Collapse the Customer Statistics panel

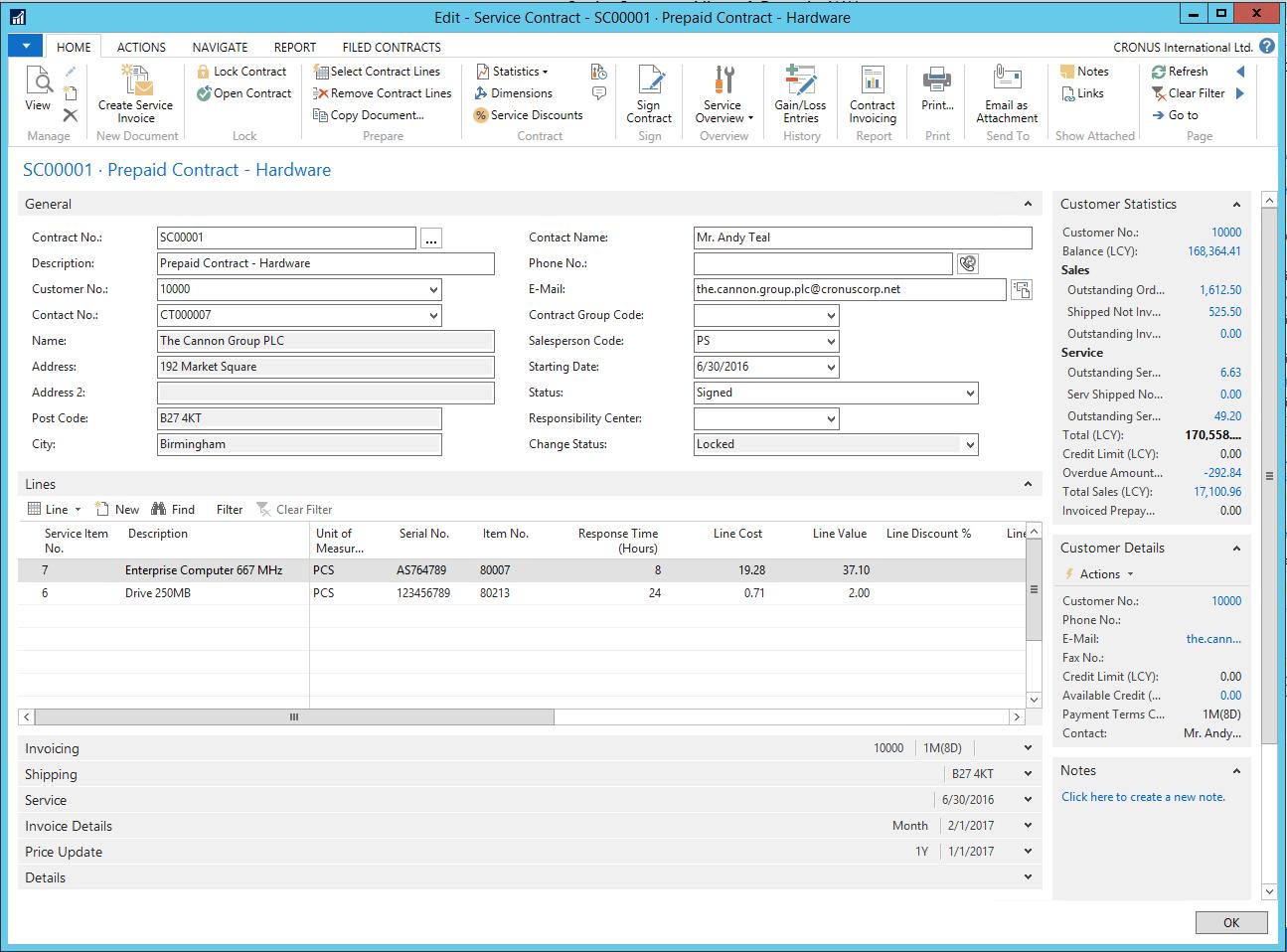[1236, 205]
